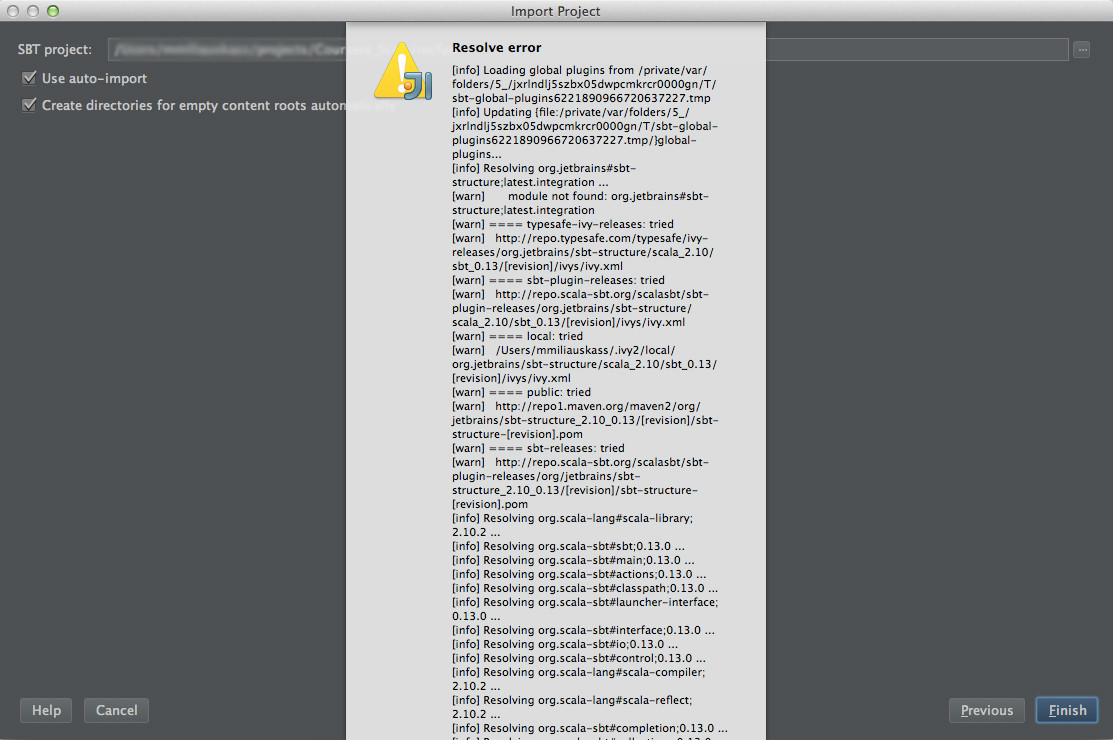Screen dimensions: 1113x740
Task: Cancel the SBT project import
Action: coord(116,710)
